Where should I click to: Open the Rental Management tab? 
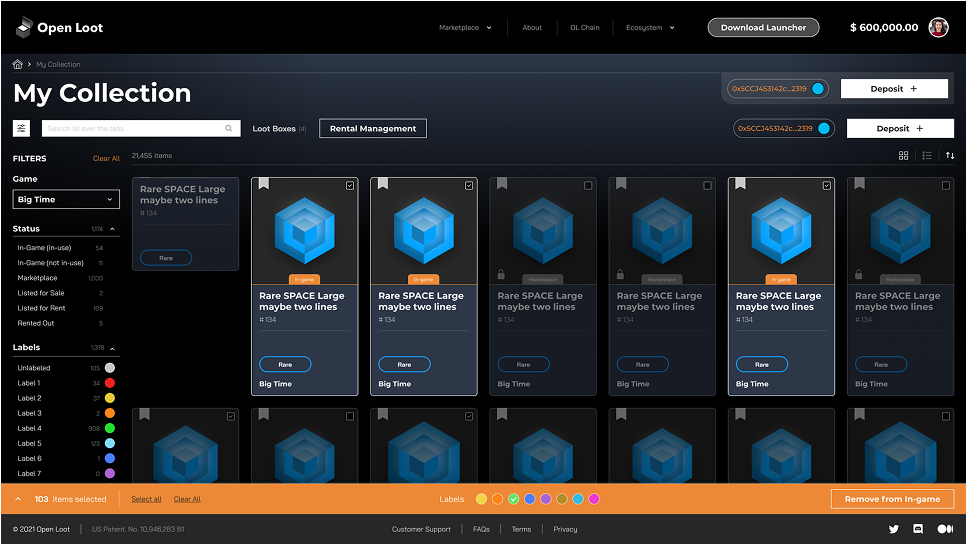coord(372,128)
